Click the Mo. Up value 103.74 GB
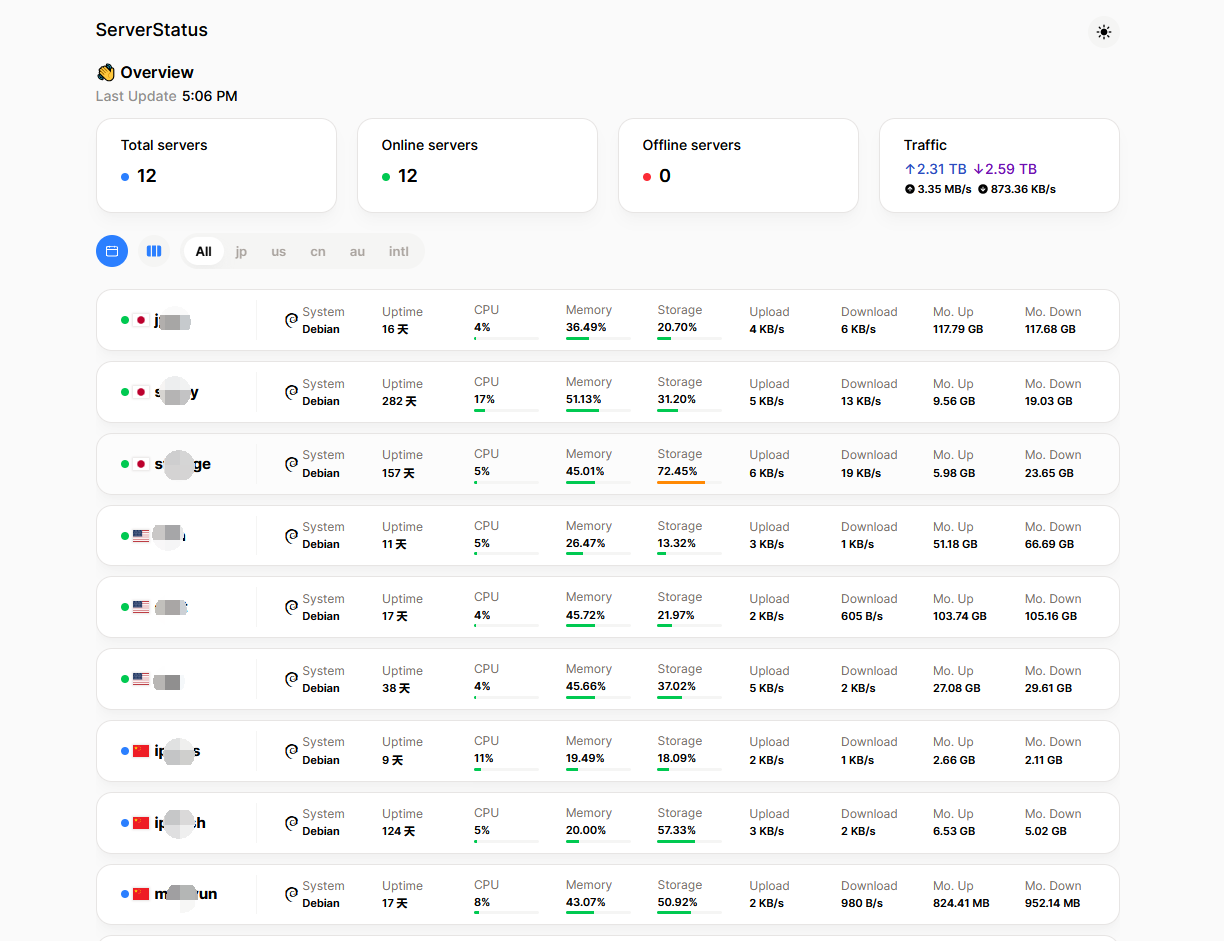 [x=960, y=616]
